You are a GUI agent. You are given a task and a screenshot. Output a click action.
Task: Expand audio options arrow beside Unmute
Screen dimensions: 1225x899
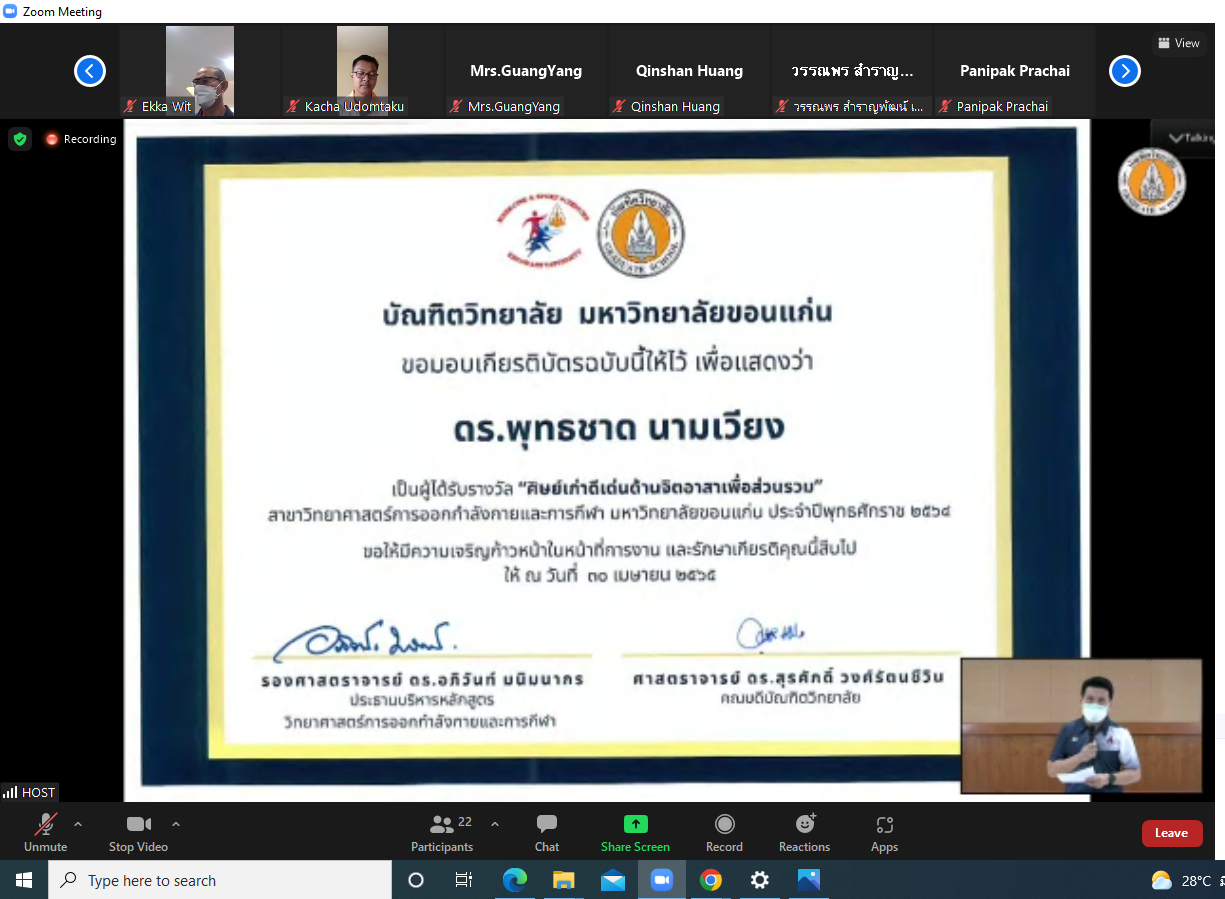coord(78,824)
